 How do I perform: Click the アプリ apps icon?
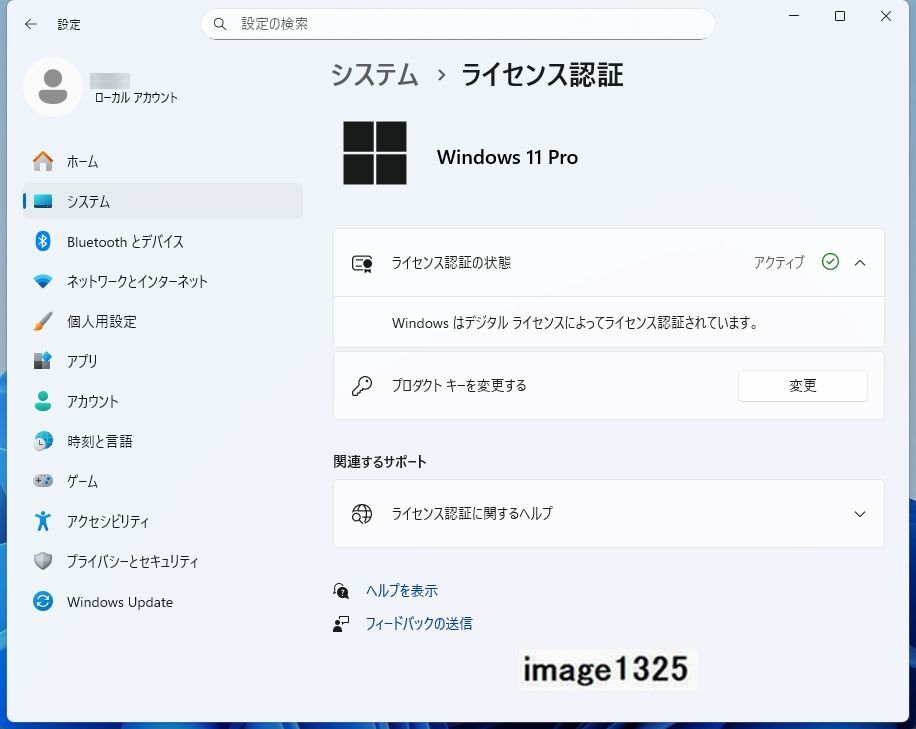[x=43, y=361]
